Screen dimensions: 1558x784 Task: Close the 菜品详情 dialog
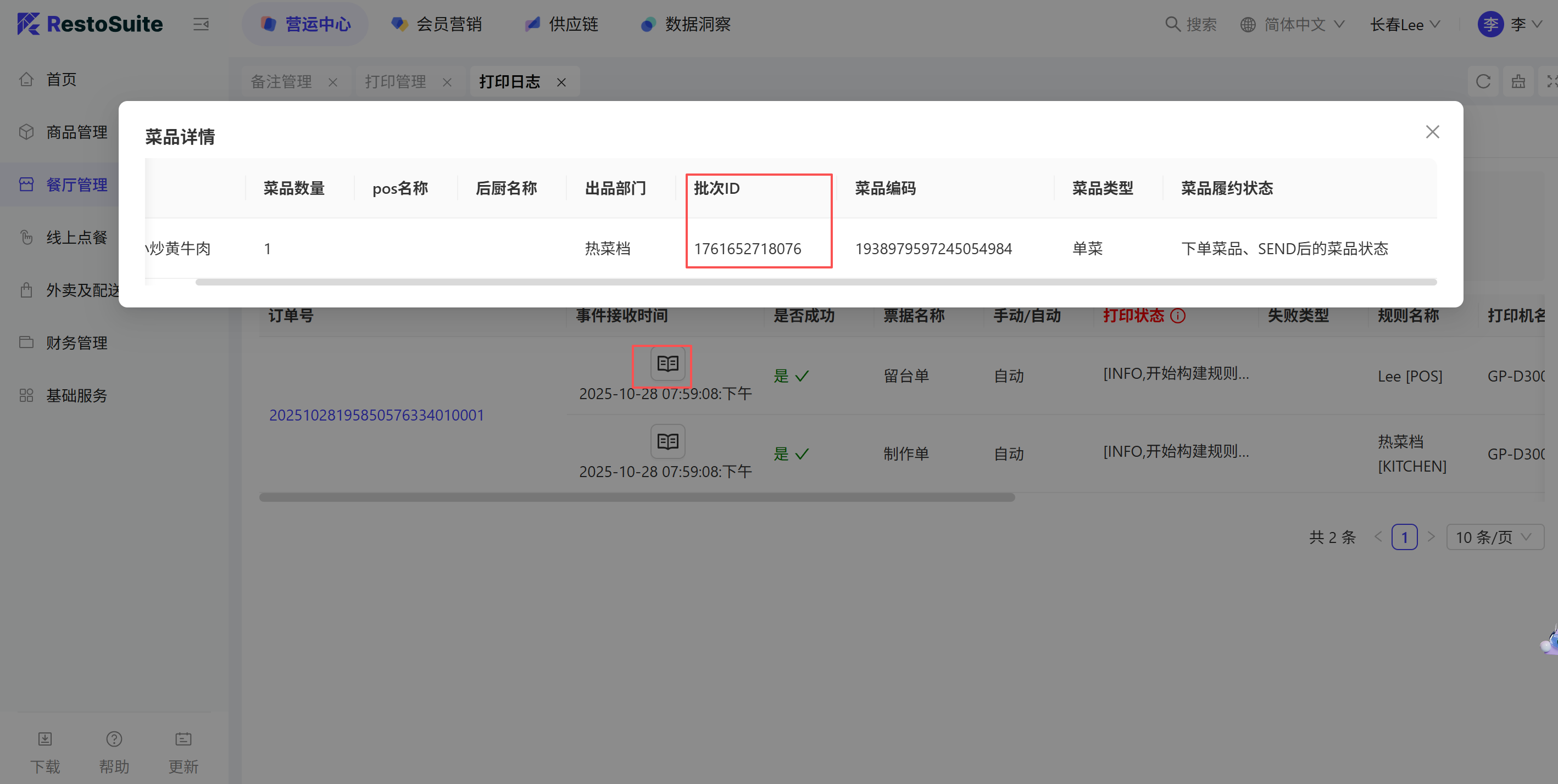[1432, 132]
